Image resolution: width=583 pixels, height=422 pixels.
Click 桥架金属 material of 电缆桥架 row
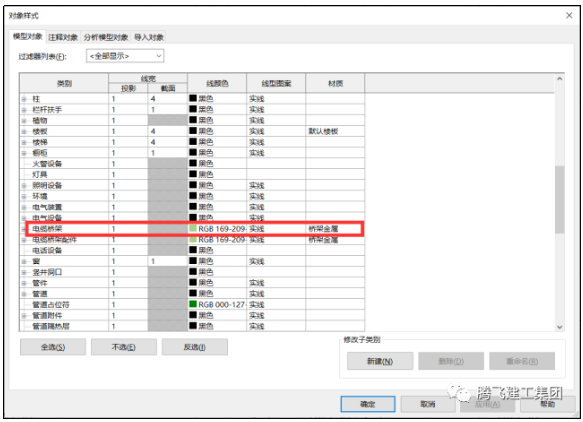tap(335, 229)
